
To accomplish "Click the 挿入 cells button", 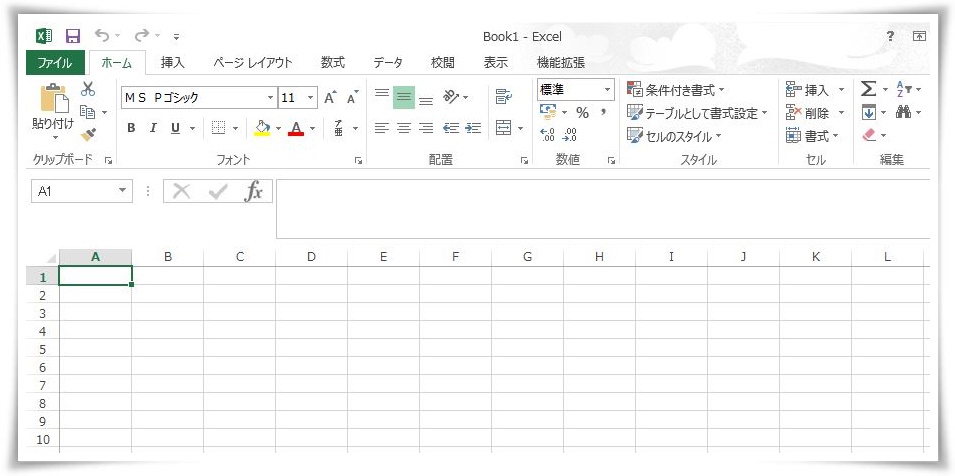I will click(x=809, y=90).
